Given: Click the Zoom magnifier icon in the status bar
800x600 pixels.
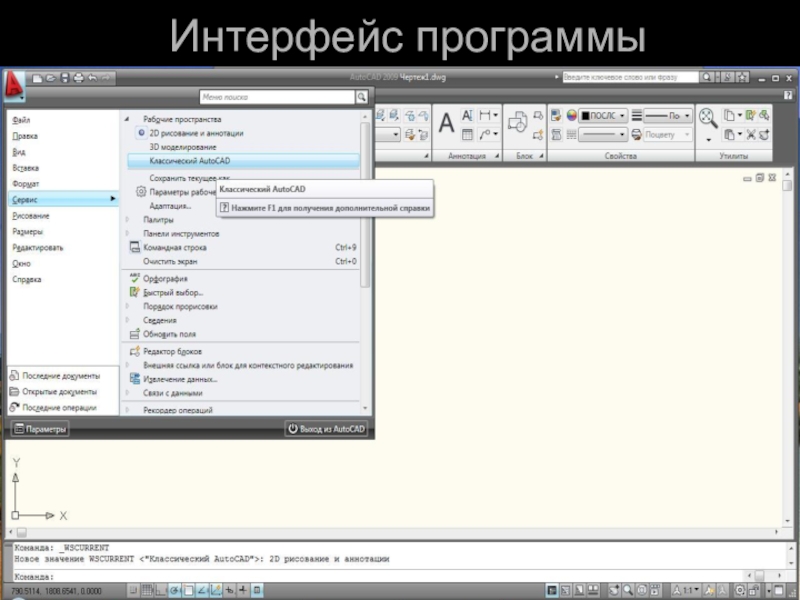Looking at the screenshot, I should point(628,590).
